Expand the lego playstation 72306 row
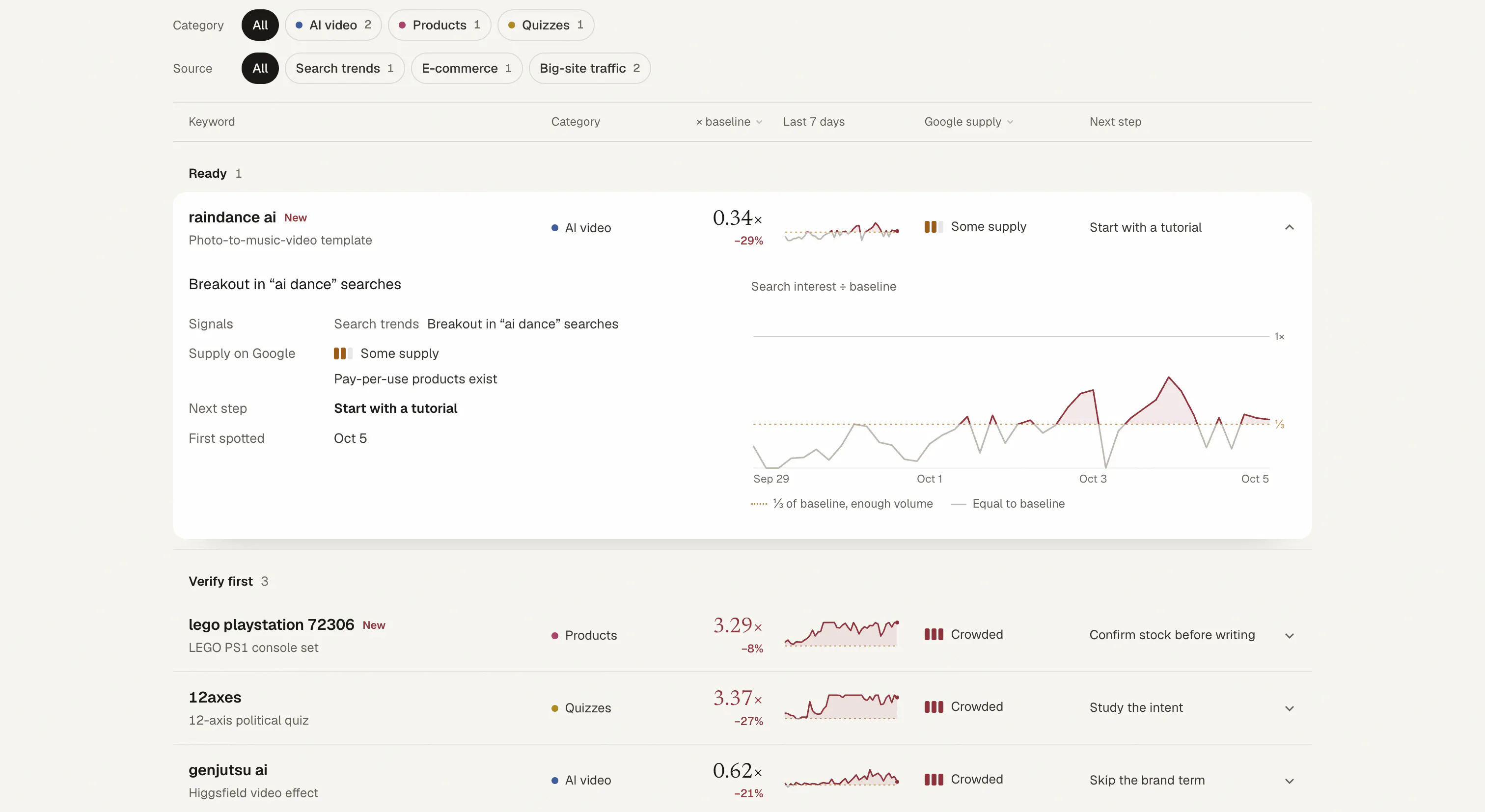The image size is (1485, 812). (x=1290, y=635)
